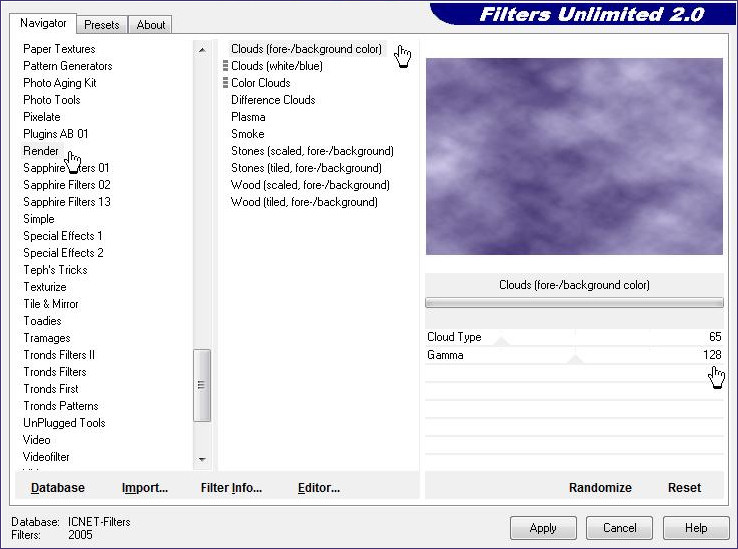Choose the Videofilter category
738x549 pixels.
click(46, 457)
